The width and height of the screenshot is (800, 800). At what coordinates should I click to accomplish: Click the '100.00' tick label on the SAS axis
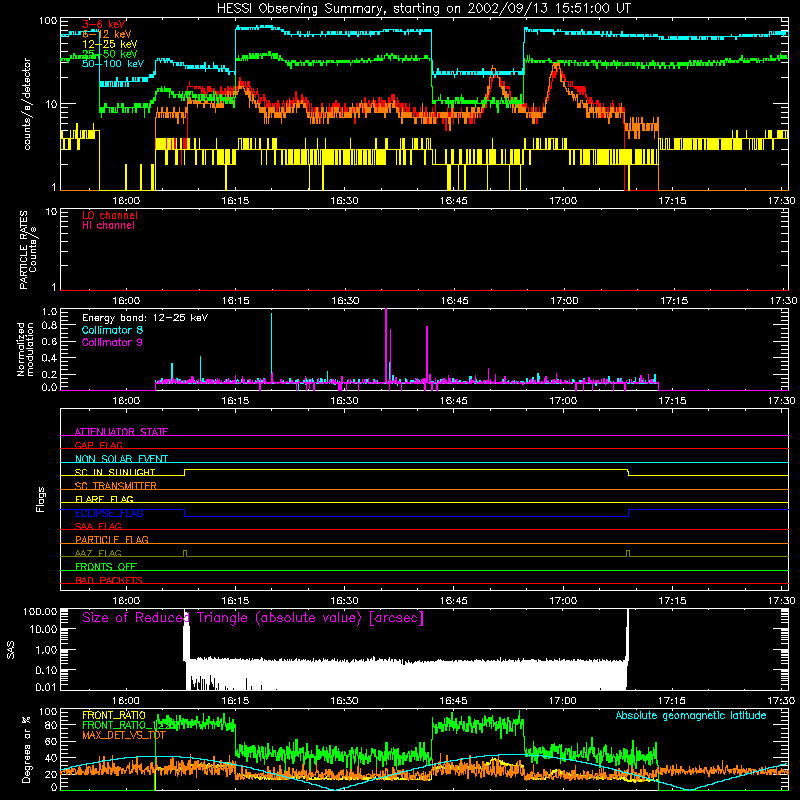coord(39,611)
